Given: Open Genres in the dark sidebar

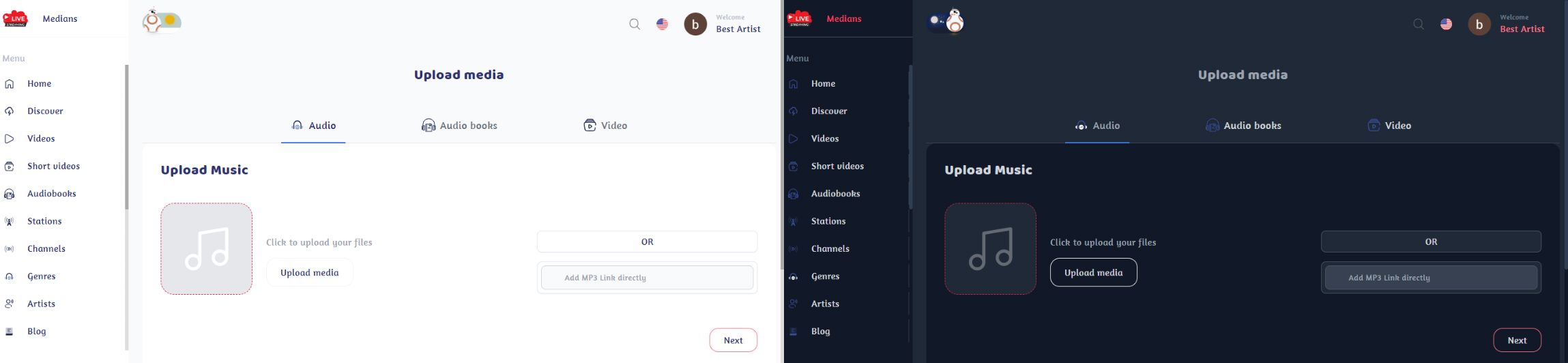Looking at the screenshot, I should click(x=825, y=276).
